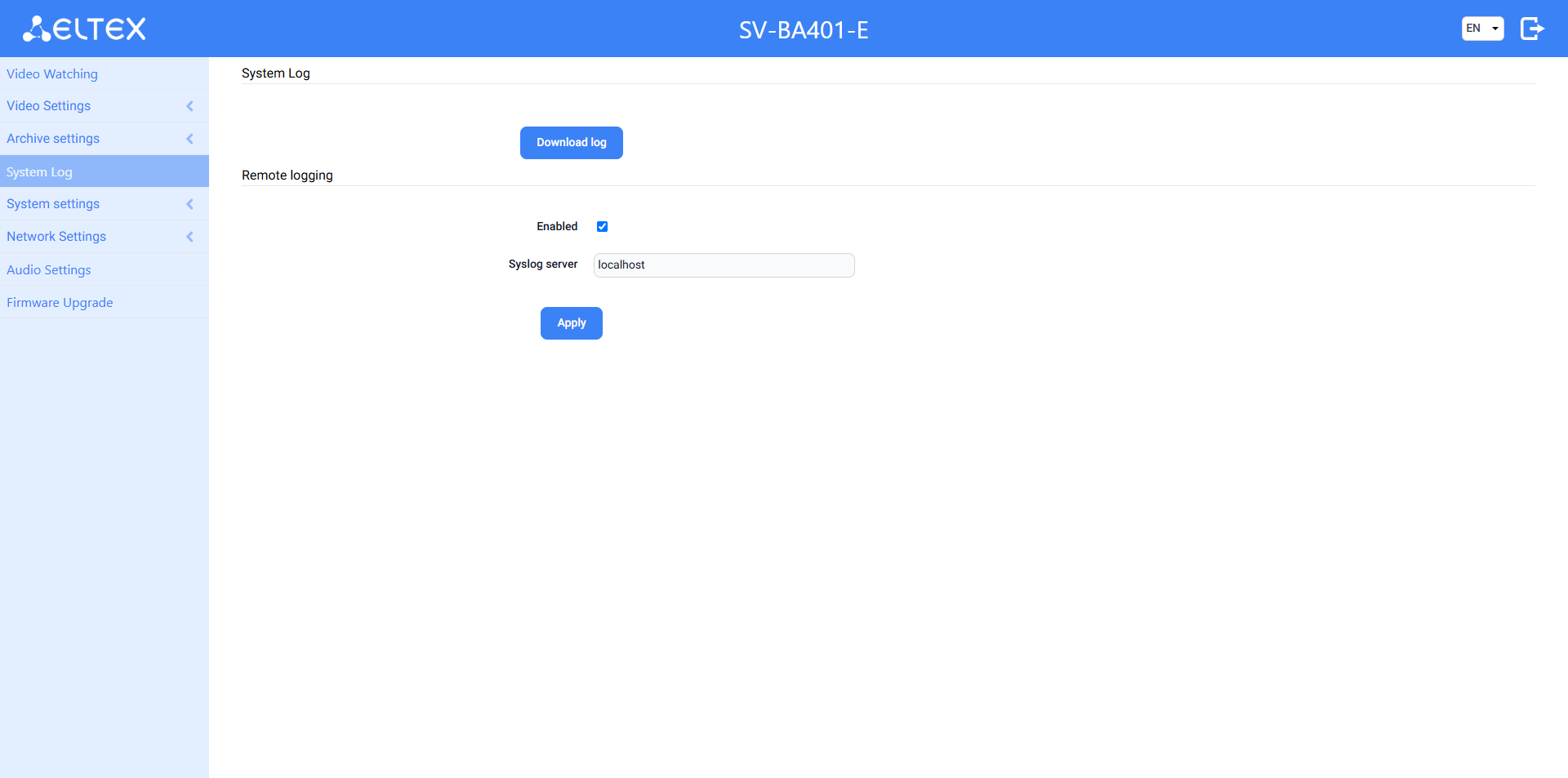Open Video Watching in the sidebar
The width and height of the screenshot is (1568, 778).
point(52,74)
